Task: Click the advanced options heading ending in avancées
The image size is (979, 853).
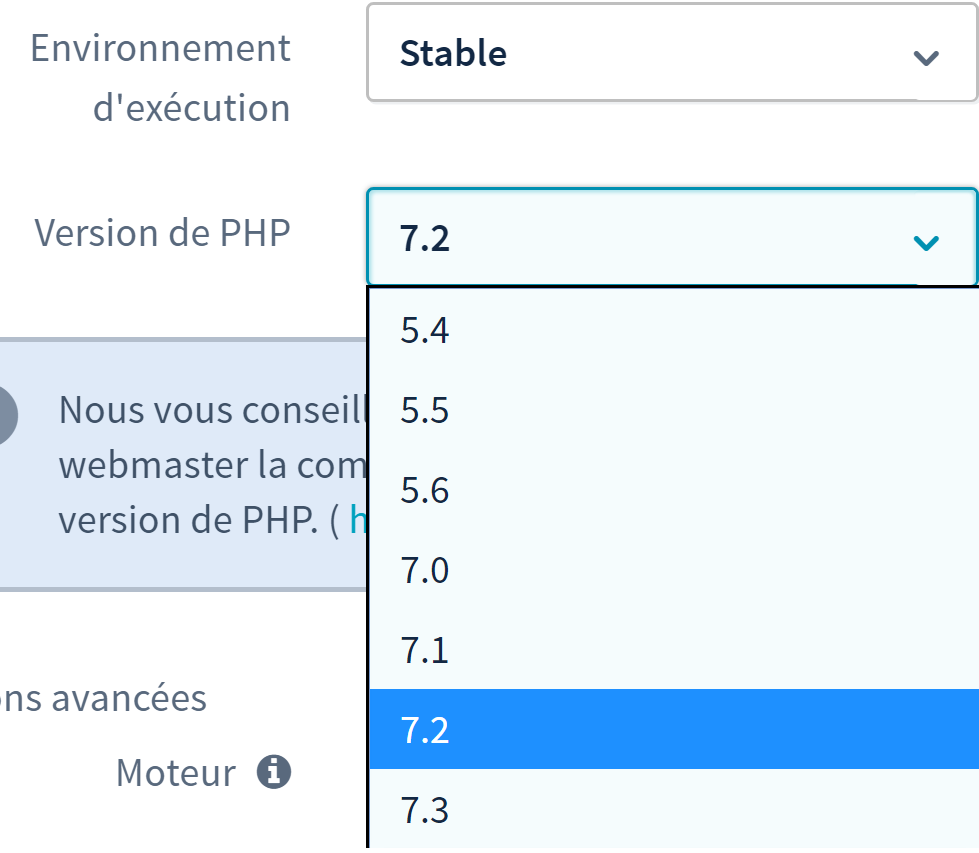Action: (x=102, y=698)
